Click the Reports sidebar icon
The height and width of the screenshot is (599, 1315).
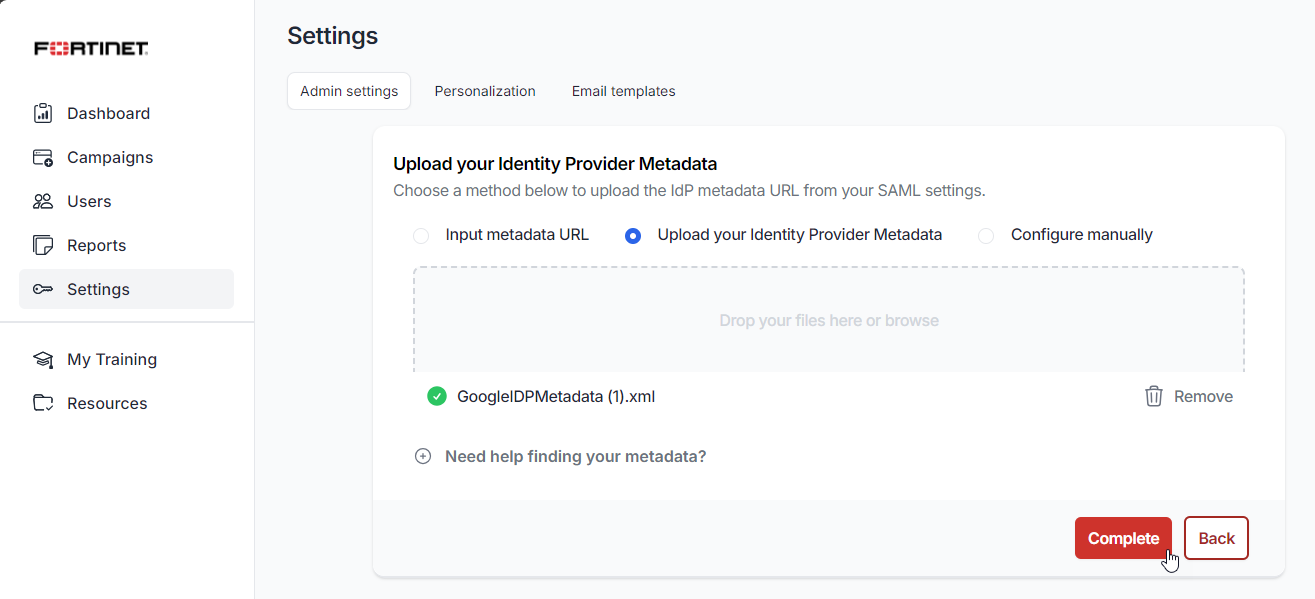[x=42, y=245]
